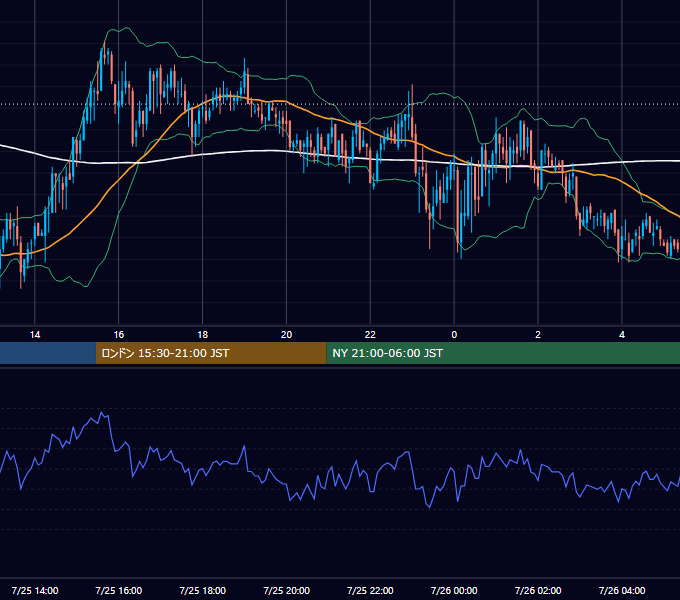
Task: Click the 2 hour axis label
Action: click(538, 335)
